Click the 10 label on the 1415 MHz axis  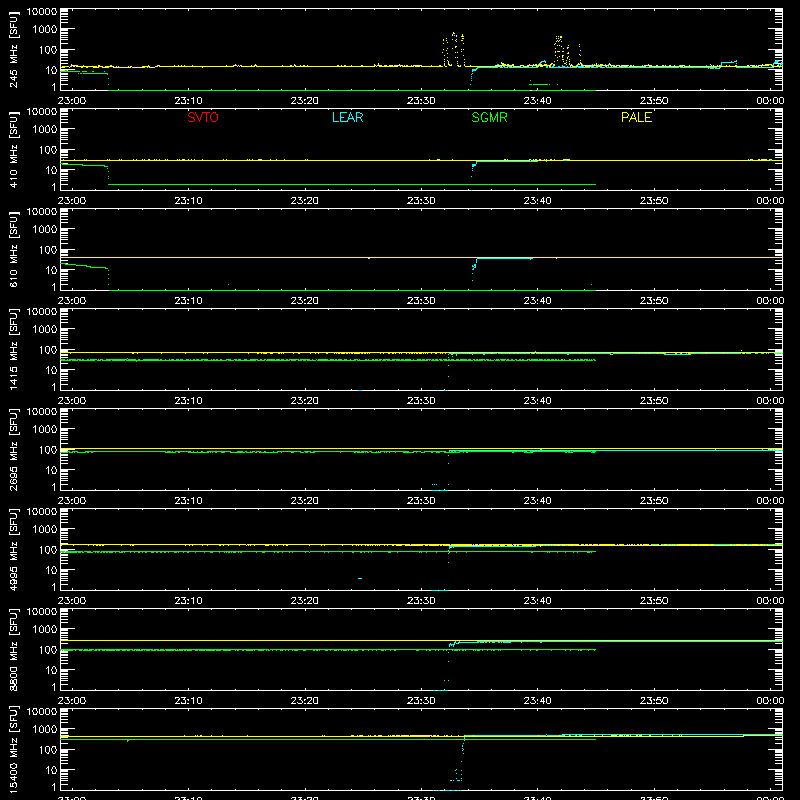point(51,370)
